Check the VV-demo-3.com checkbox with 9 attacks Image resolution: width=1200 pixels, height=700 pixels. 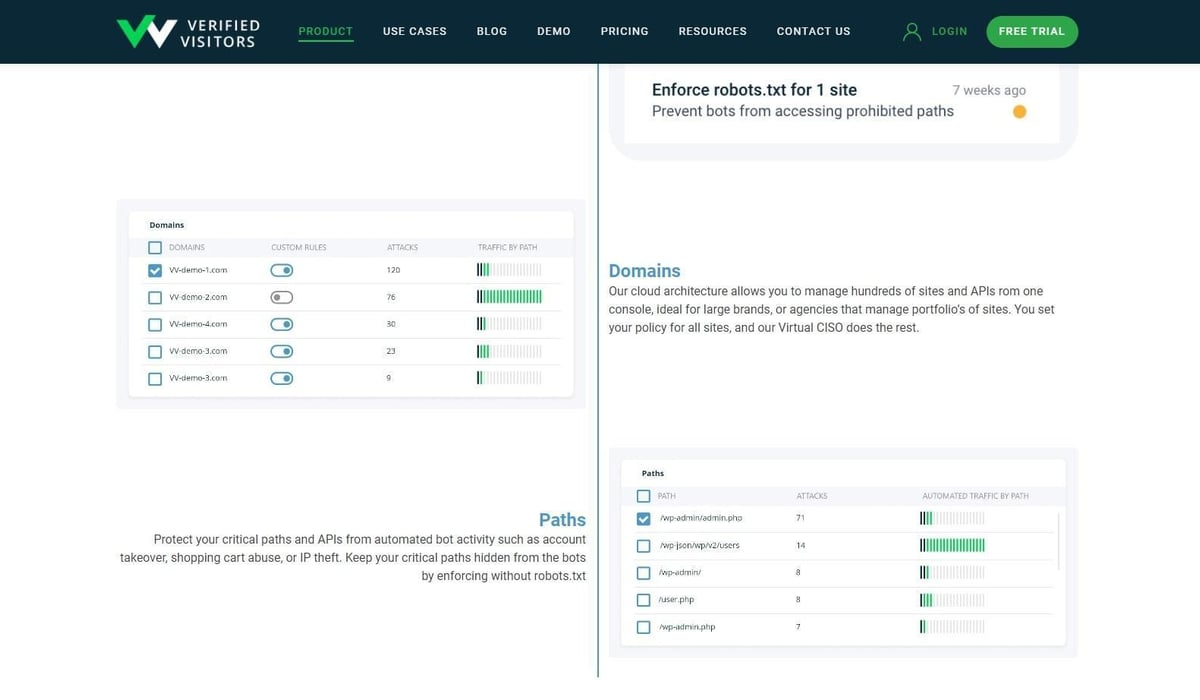point(155,378)
